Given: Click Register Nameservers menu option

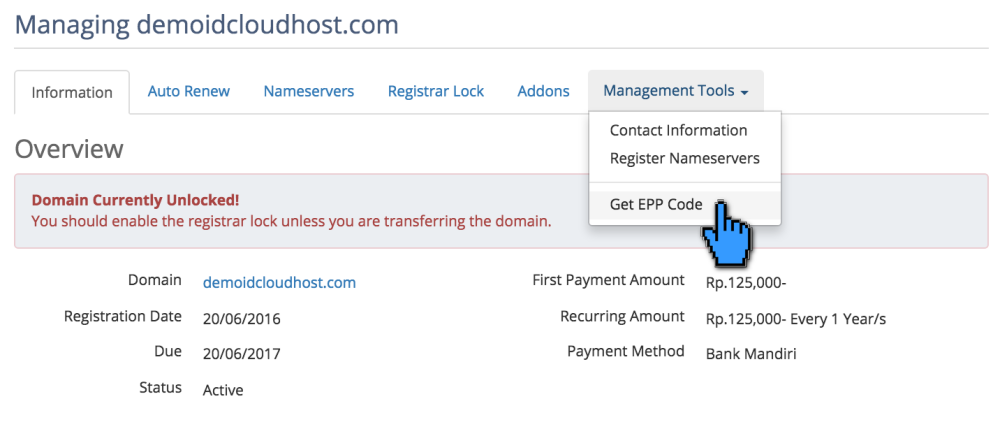Looking at the screenshot, I should [684, 158].
